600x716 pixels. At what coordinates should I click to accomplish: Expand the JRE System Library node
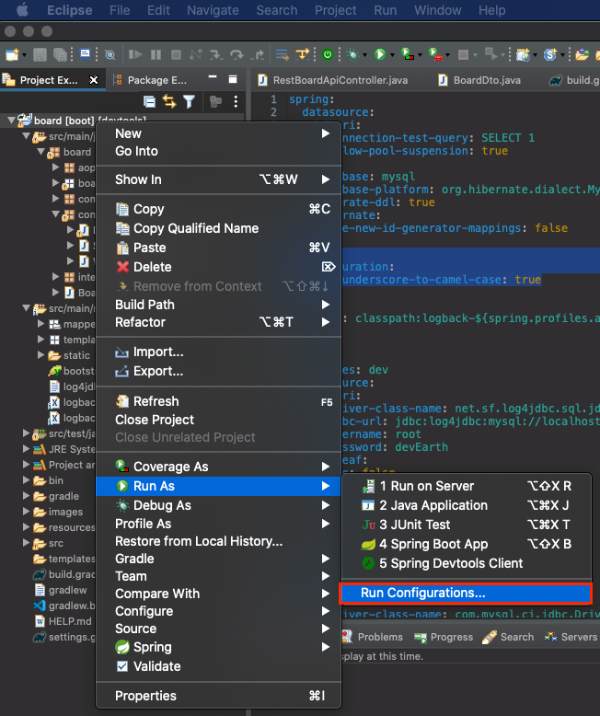pos(26,449)
